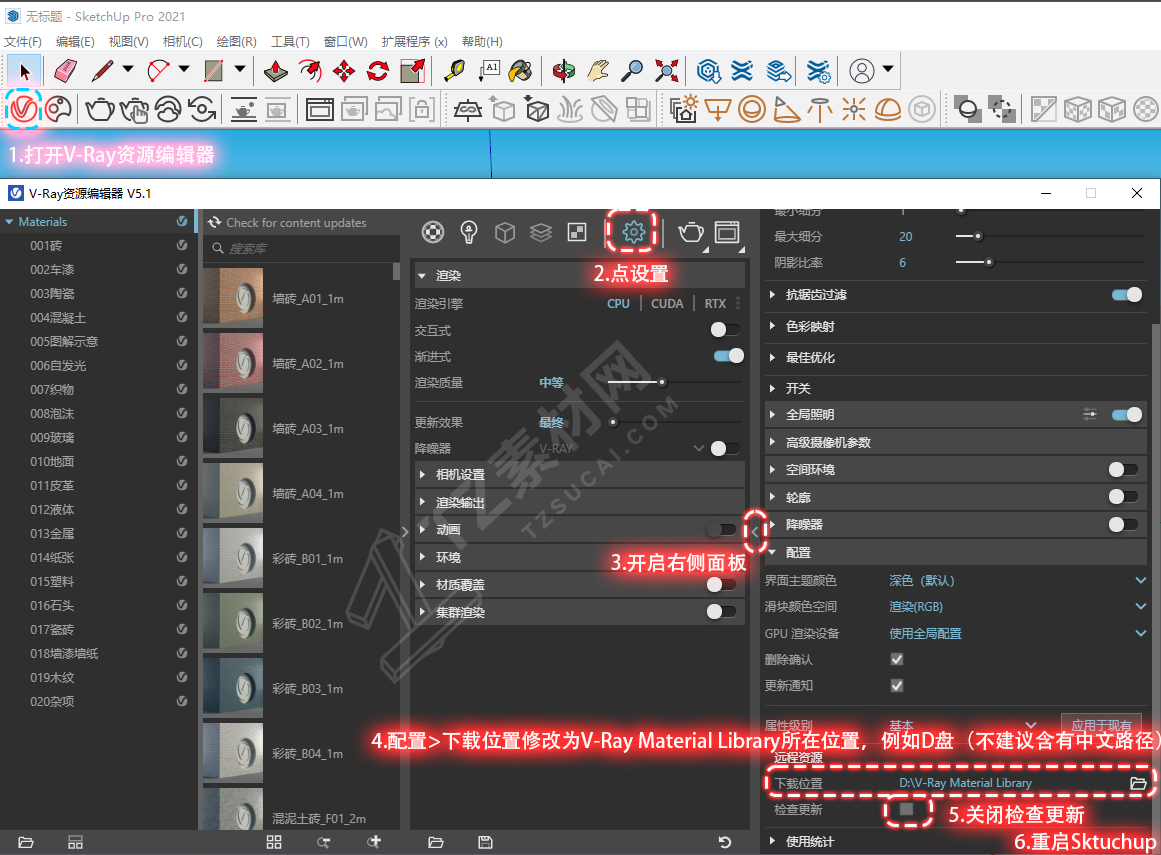Toggle the 空间环境 switch

click(1123, 469)
